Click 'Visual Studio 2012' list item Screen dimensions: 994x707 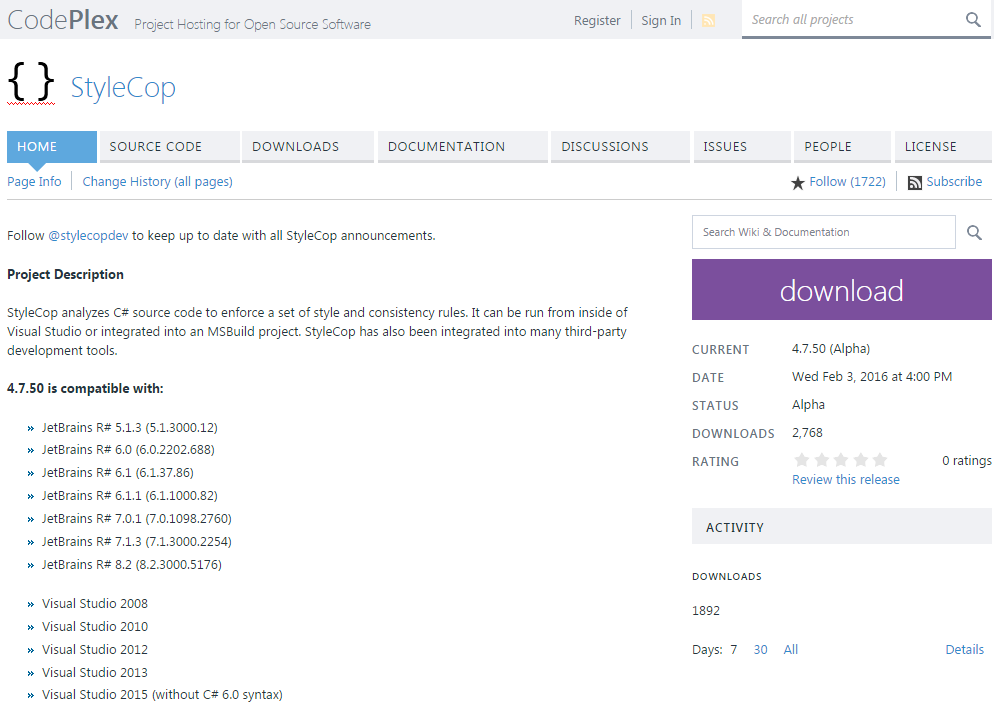pos(95,649)
